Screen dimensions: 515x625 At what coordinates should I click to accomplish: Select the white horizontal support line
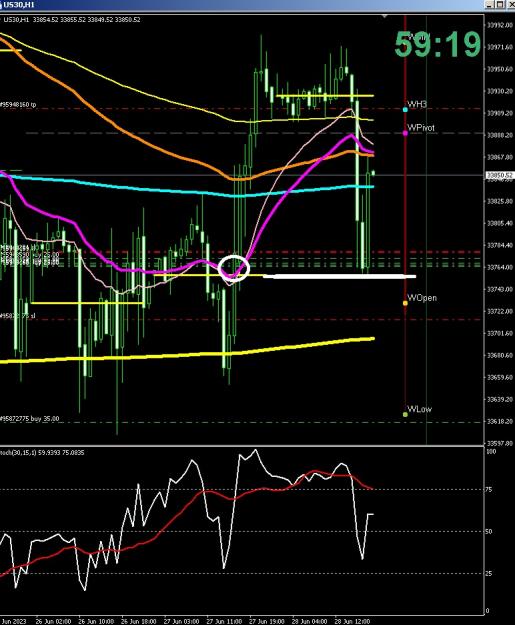tap(340, 276)
